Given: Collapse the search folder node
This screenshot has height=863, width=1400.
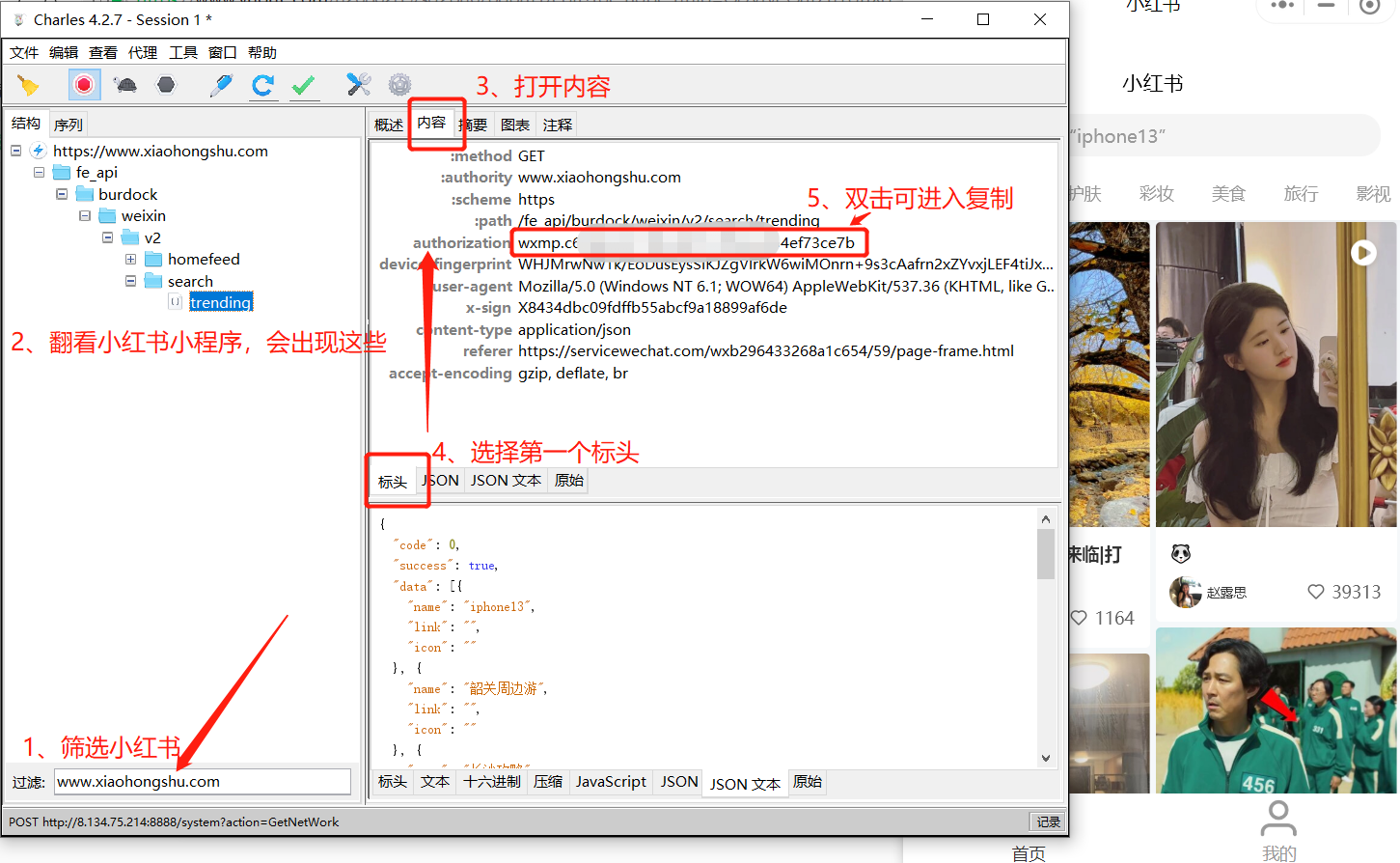Looking at the screenshot, I should pos(130,281).
